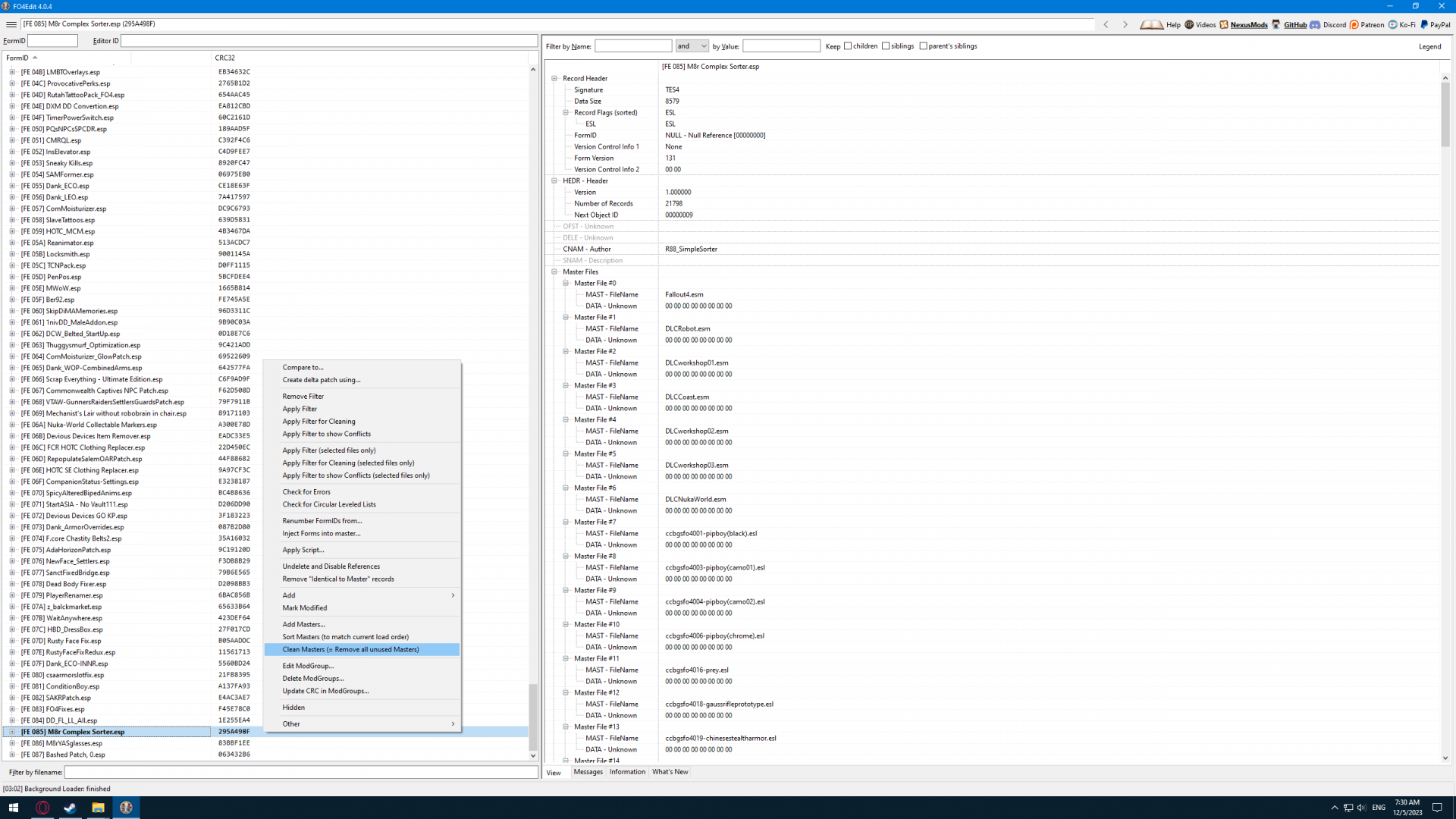Open the Help book icon
The height and width of the screenshot is (819, 1456).
1151,24
